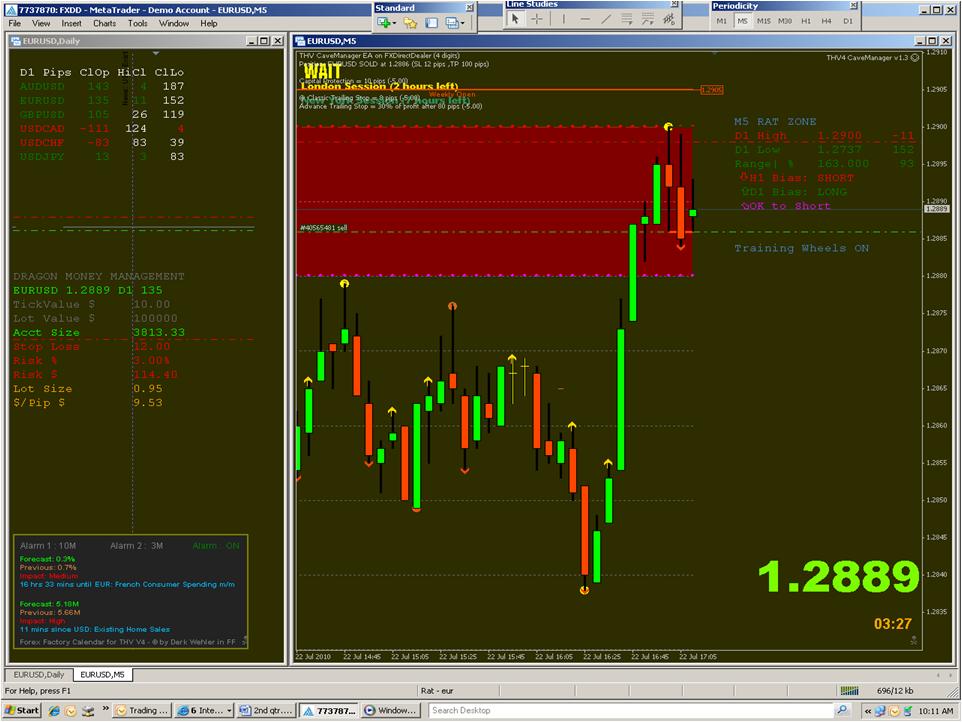The width and height of the screenshot is (962, 722).
Task: Expand hidden Quick Launch icons chevron
Action: (106, 709)
